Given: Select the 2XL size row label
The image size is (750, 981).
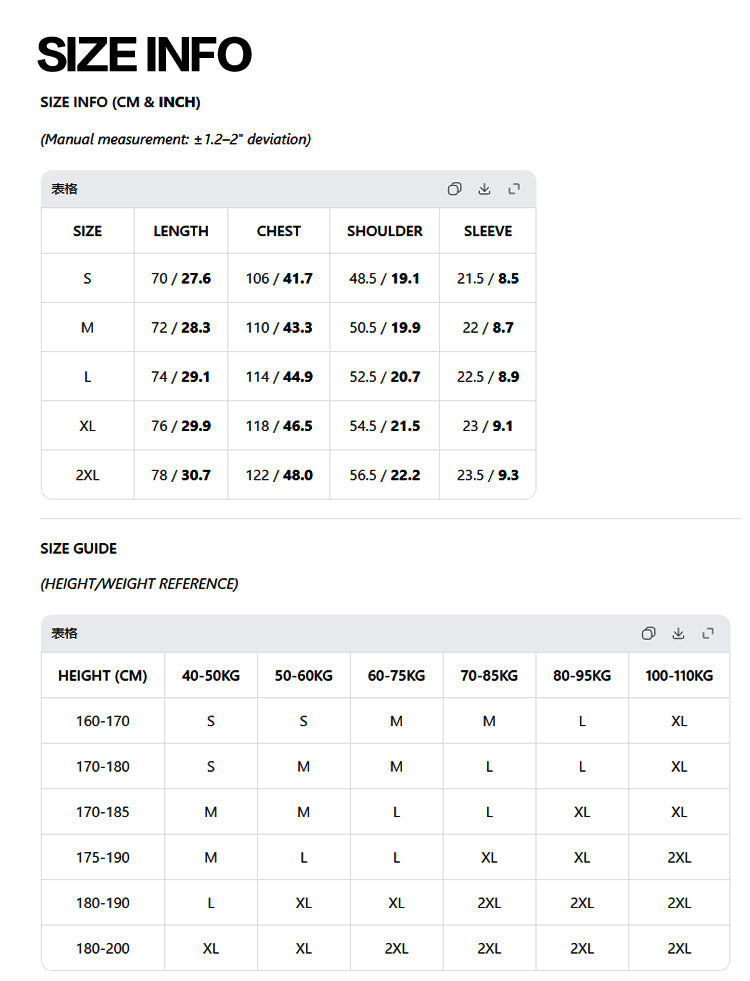Looking at the screenshot, I should pyautogui.click(x=88, y=475).
